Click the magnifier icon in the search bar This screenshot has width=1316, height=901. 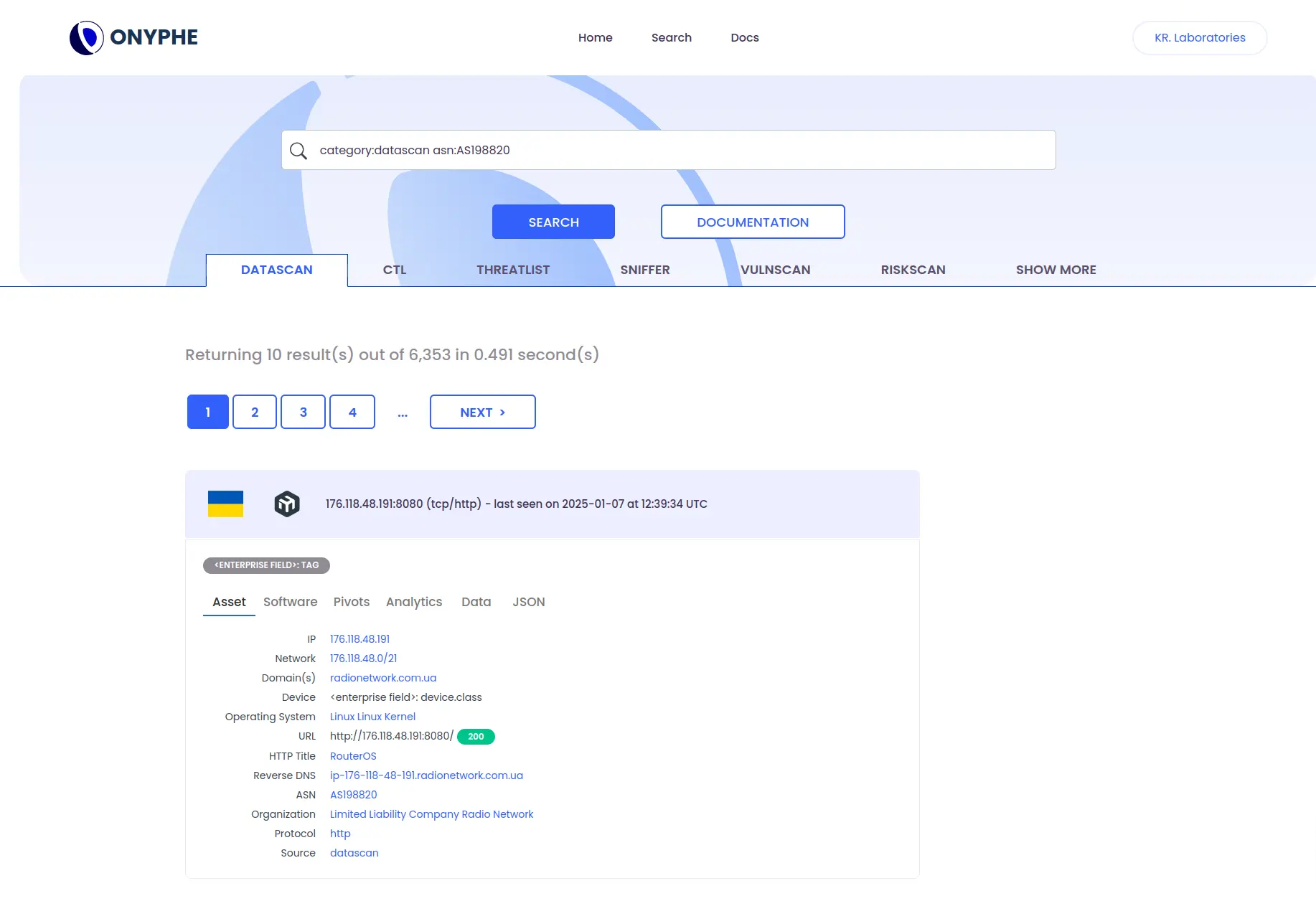(x=299, y=151)
